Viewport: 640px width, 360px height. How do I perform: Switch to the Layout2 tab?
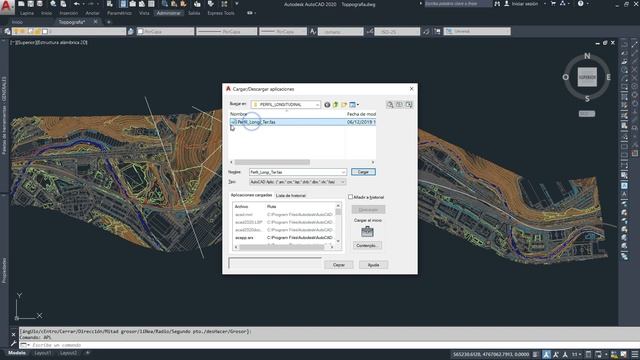[x=68, y=353]
